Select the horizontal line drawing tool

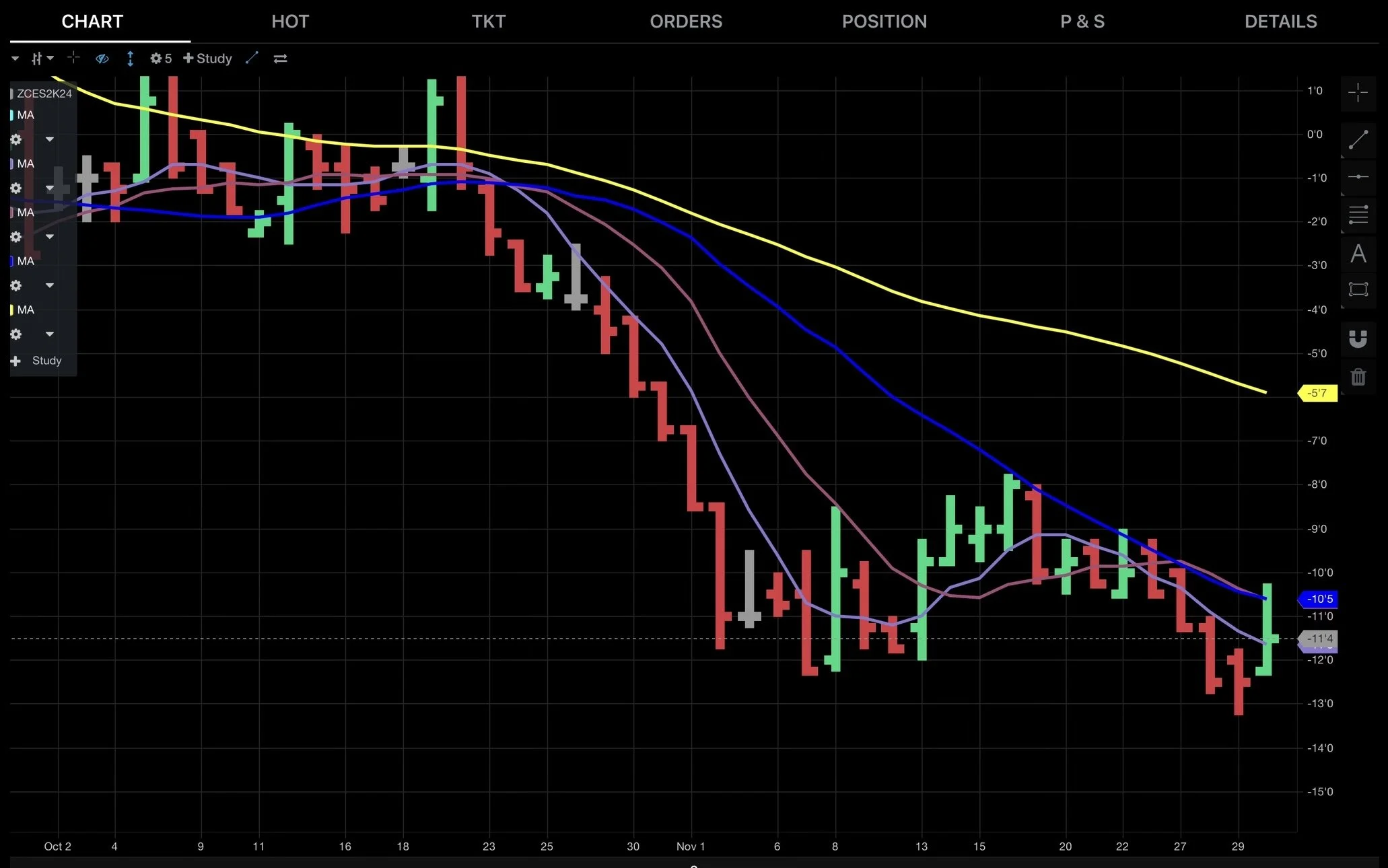tap(1358, 177)
